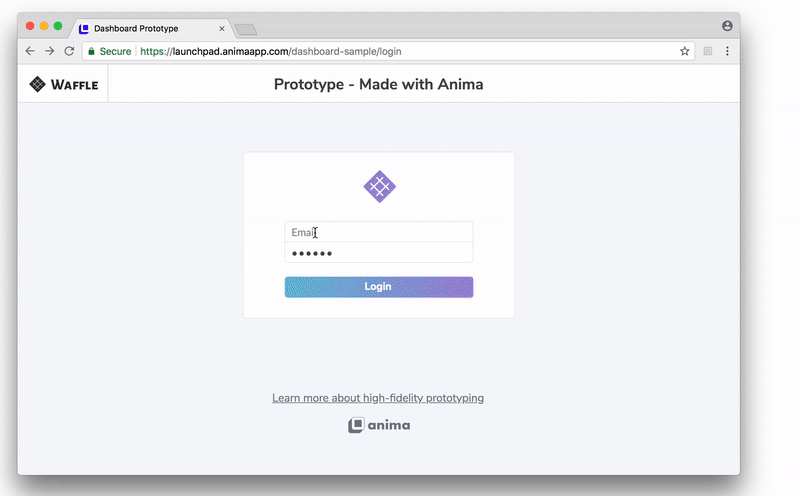Screen dimensions: 800x496
Task: Open the Chrome profile icon
Action: 727,26
